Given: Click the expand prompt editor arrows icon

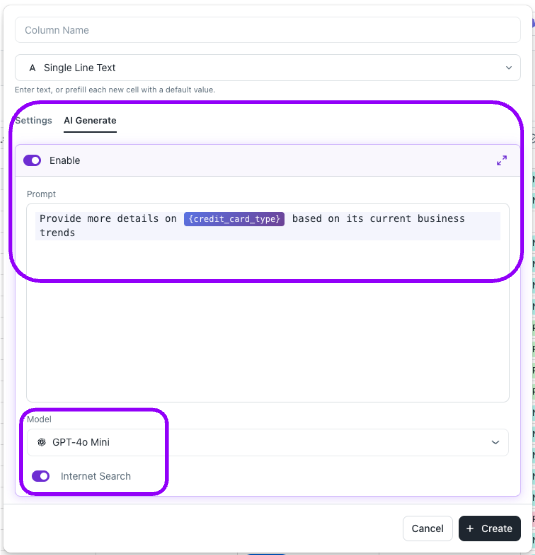Looking at the screenshot, I should coord(501,160).
